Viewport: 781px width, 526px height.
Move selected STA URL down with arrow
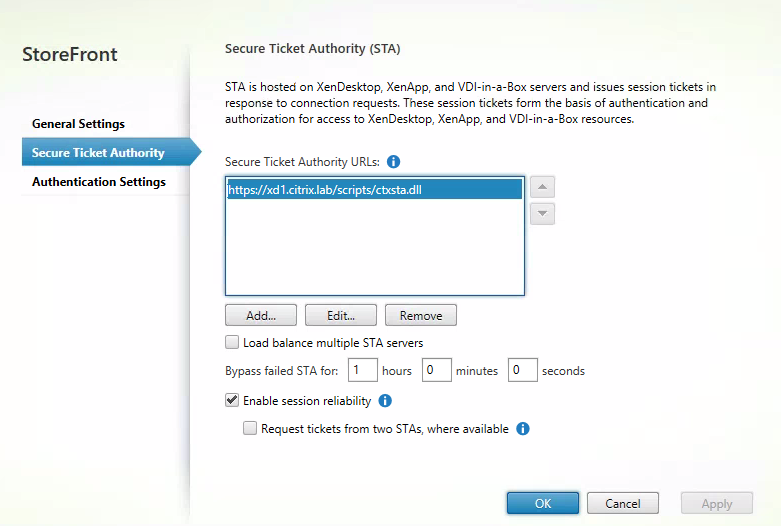[541, 213]
